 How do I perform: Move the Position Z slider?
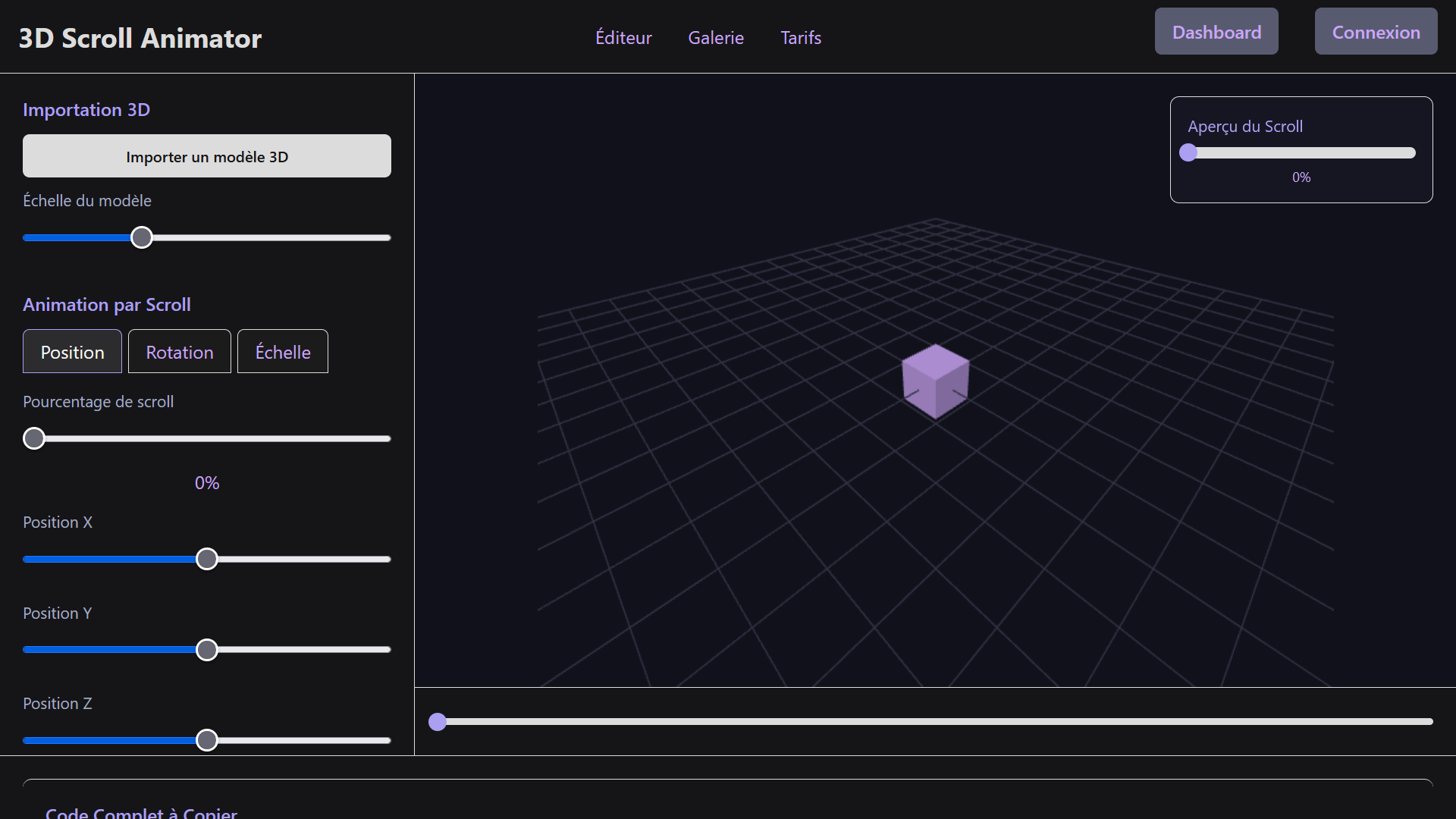206,740
